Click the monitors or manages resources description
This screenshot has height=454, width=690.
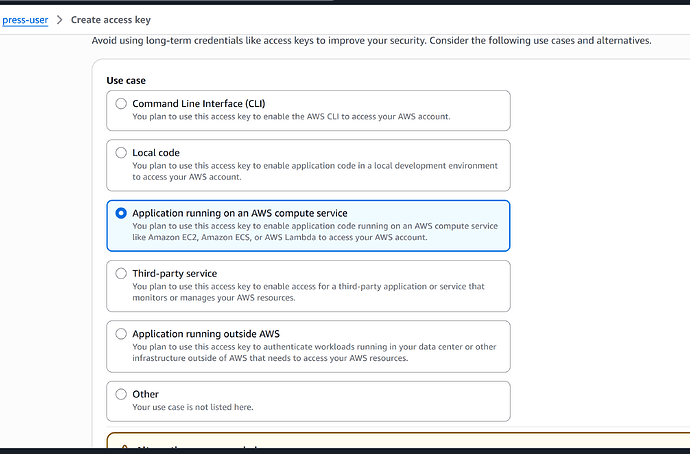coord(308,292)
